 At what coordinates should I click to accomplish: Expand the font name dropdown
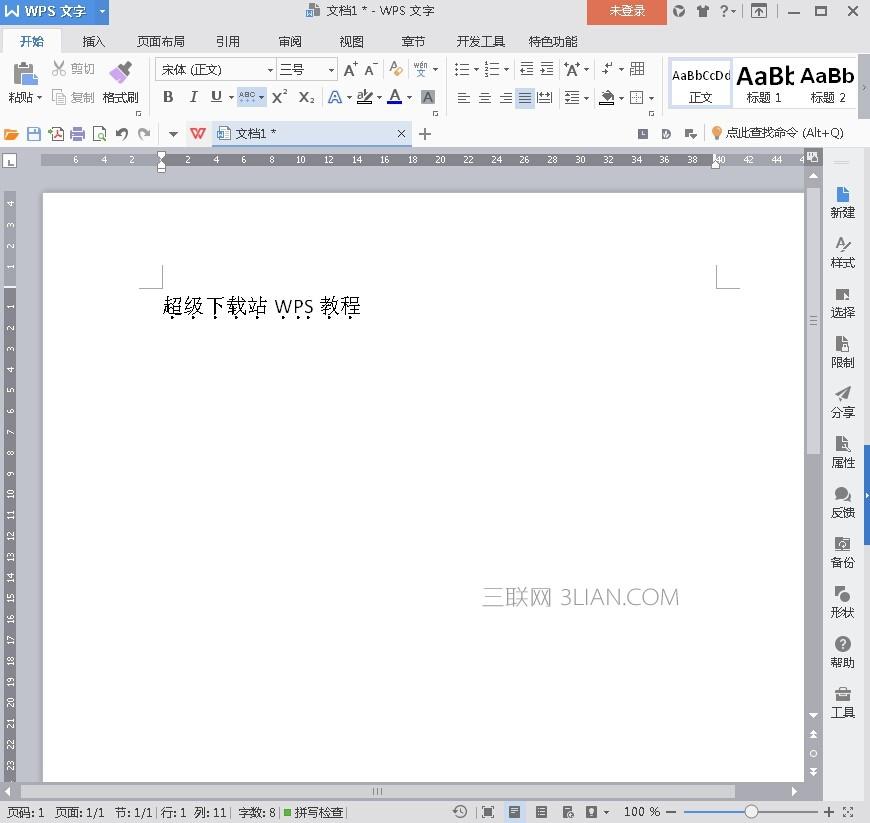coord(270,70)
